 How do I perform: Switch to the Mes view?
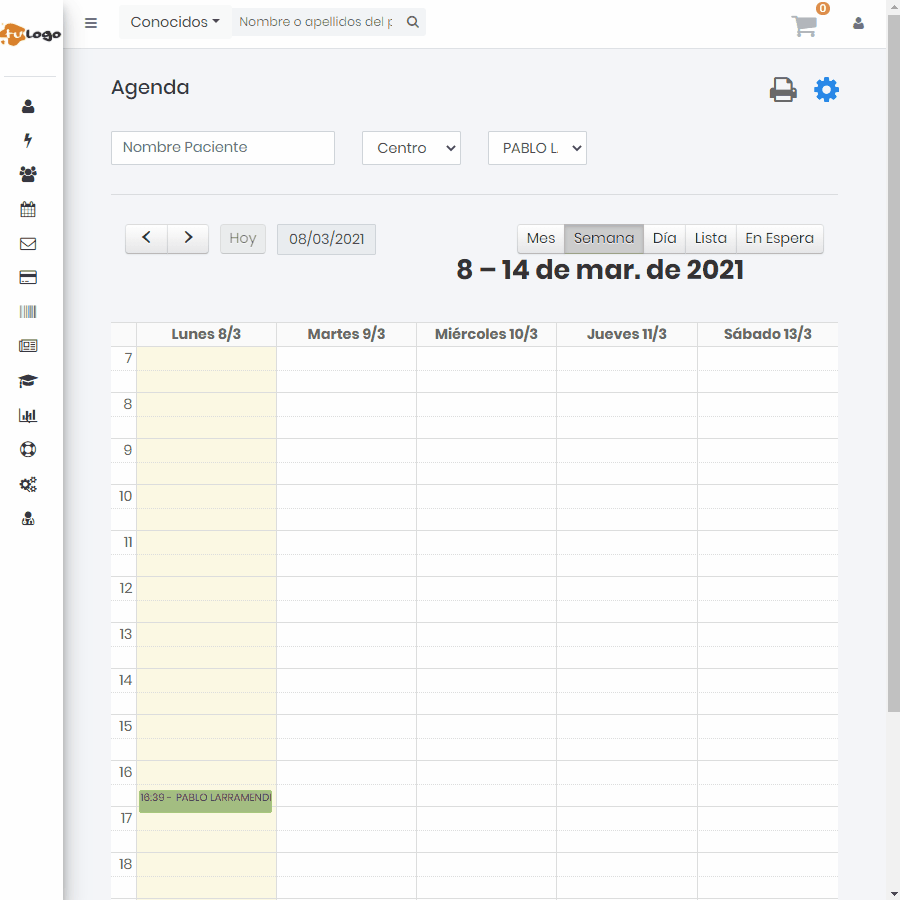tap(541, 238)
